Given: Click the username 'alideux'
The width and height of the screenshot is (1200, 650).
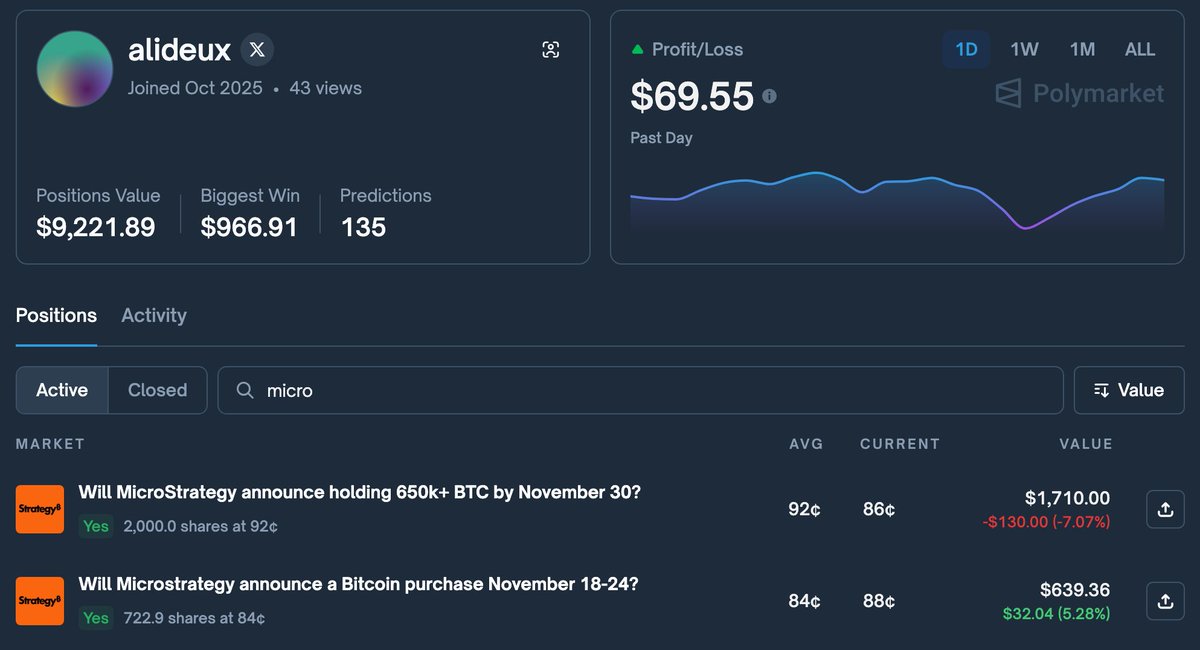Looking at the screenshot, I should coord(179,49).
